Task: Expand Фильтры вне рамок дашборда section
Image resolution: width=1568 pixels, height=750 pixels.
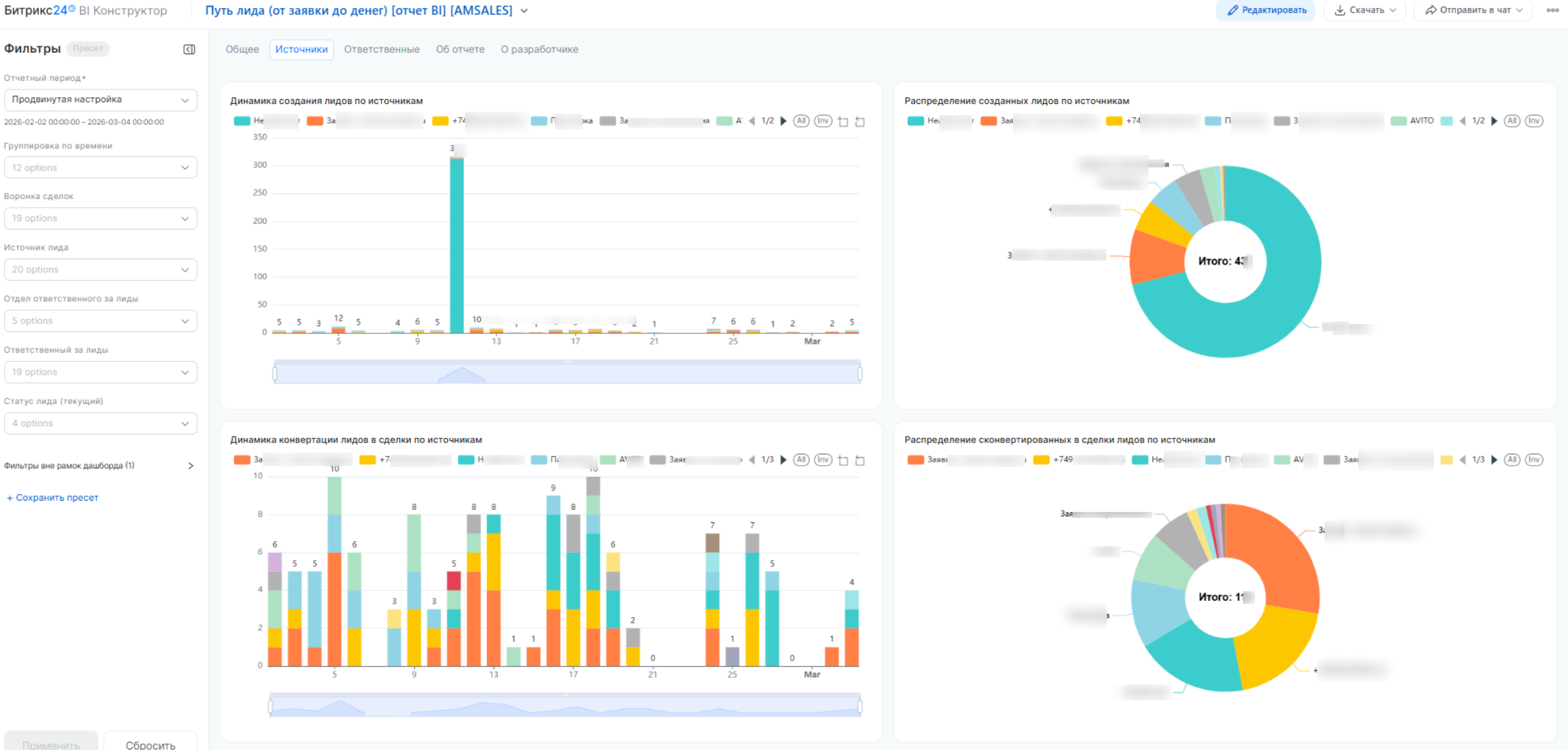Action: [x=191, y=466]
